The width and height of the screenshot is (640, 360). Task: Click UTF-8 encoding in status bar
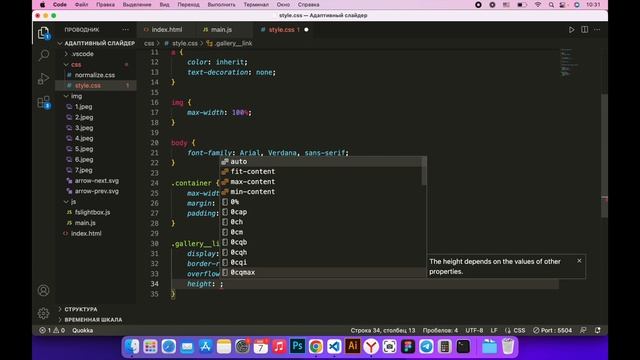[x=474, y=330]
